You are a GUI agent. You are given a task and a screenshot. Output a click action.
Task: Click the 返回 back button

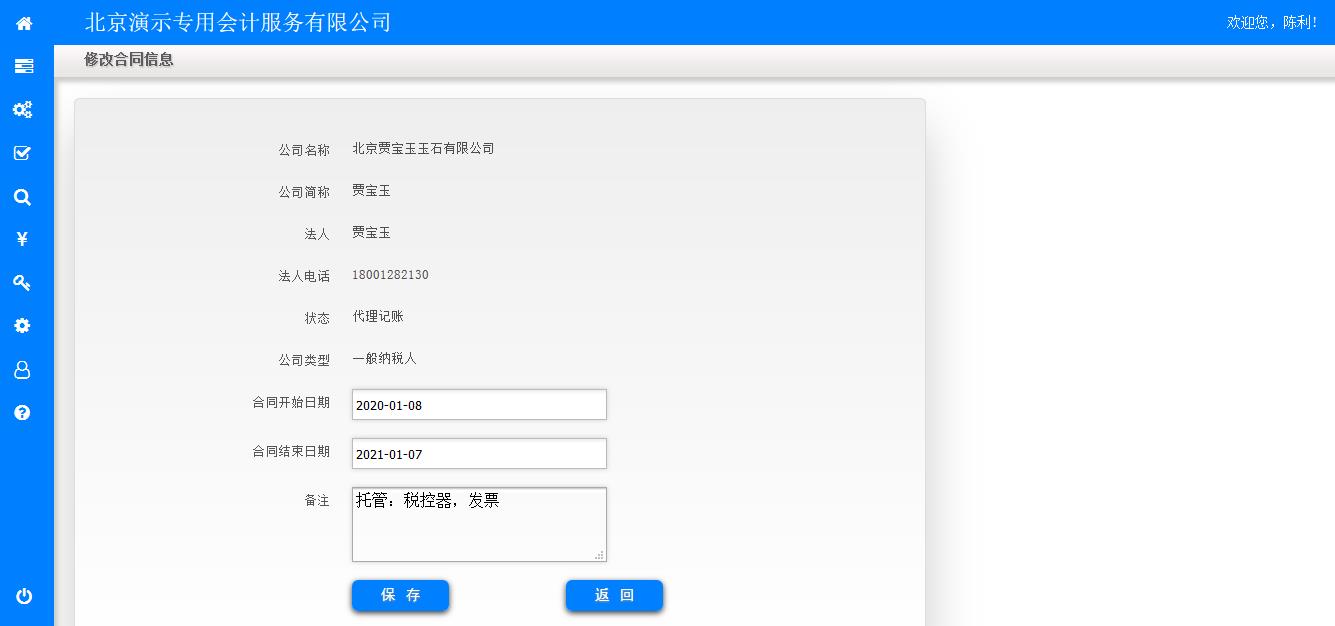pos(614,595)
